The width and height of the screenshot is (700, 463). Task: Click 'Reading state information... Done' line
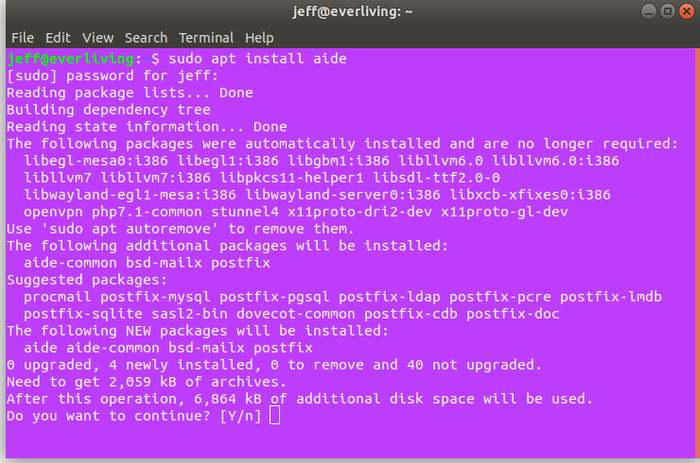point(147,126)
